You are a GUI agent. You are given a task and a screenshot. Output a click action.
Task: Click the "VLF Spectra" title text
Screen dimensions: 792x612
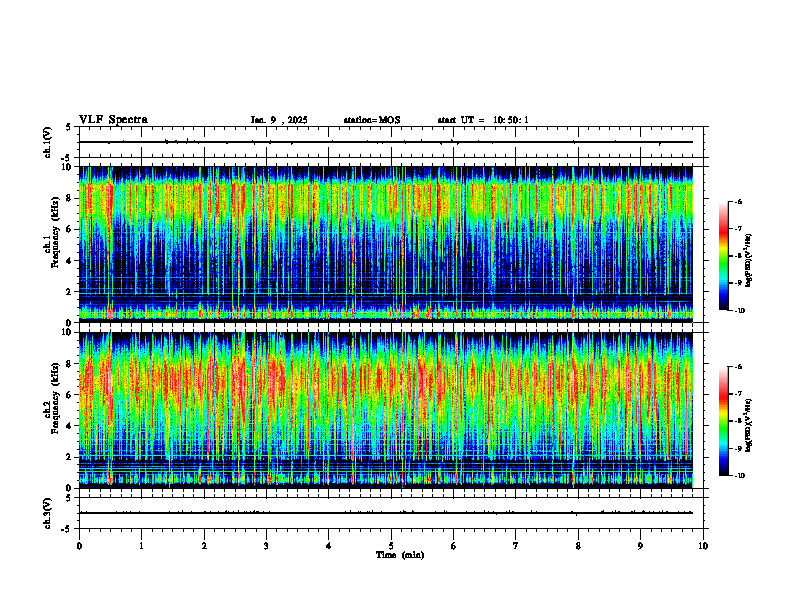113,120
